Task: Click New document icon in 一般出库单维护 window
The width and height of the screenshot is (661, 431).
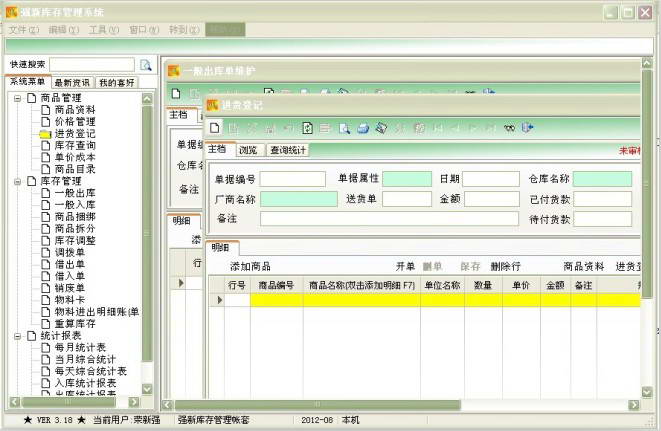Action: tap(176, 94)
